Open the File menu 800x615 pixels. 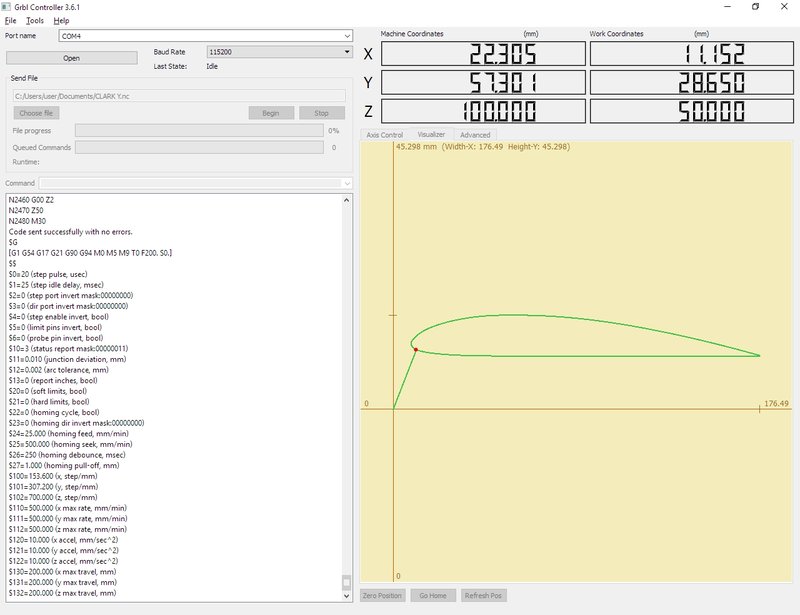click(x=10, y=21)
